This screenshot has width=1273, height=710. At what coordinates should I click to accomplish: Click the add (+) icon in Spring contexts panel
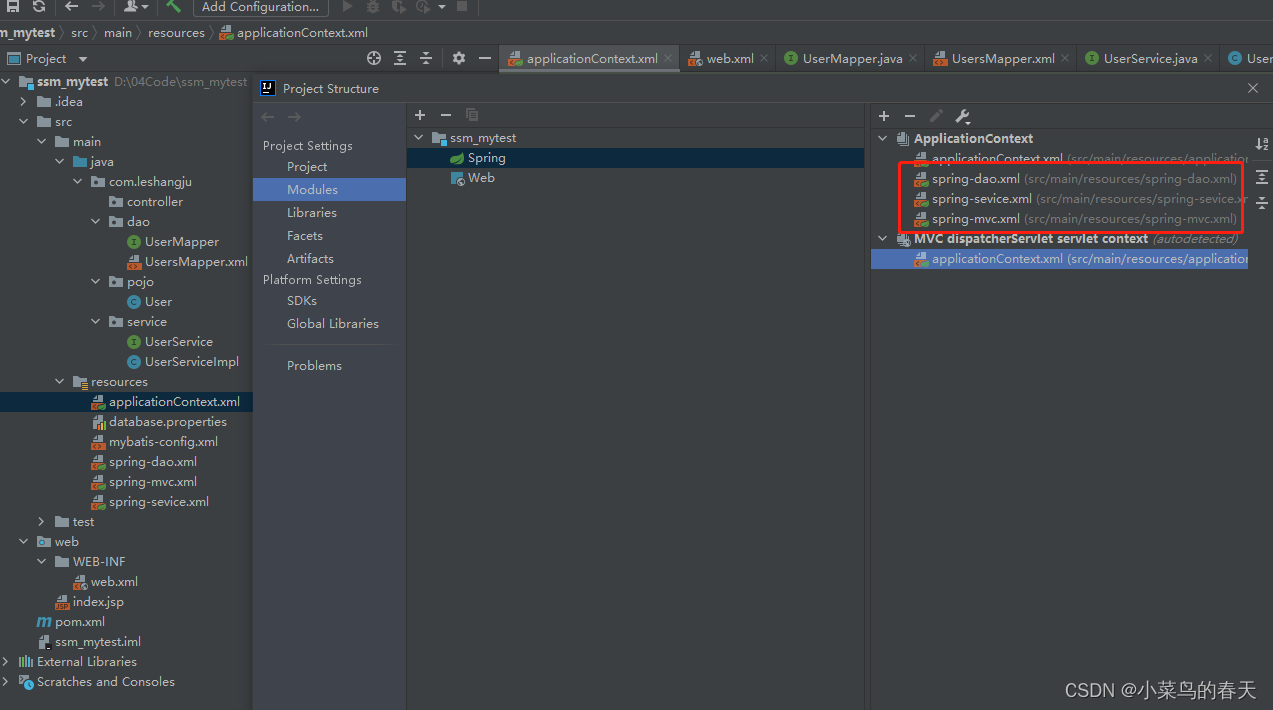click(884, 116)
